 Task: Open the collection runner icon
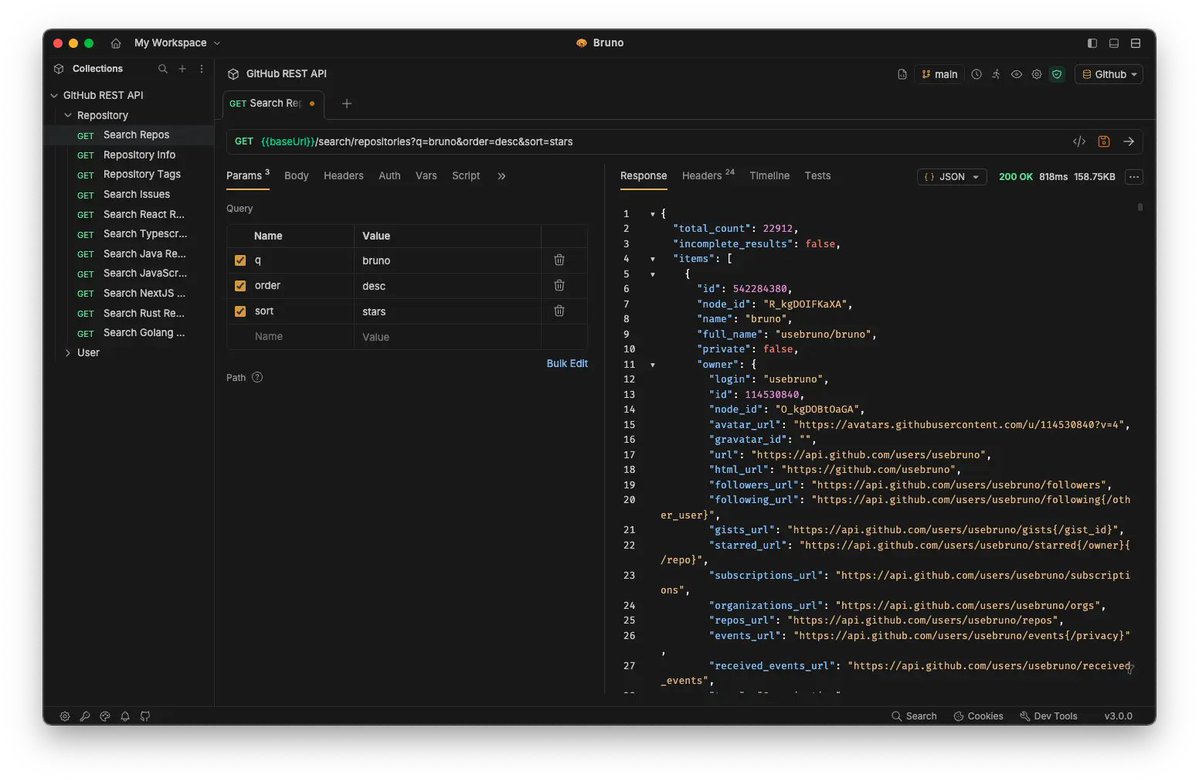(x=996, y=74)
